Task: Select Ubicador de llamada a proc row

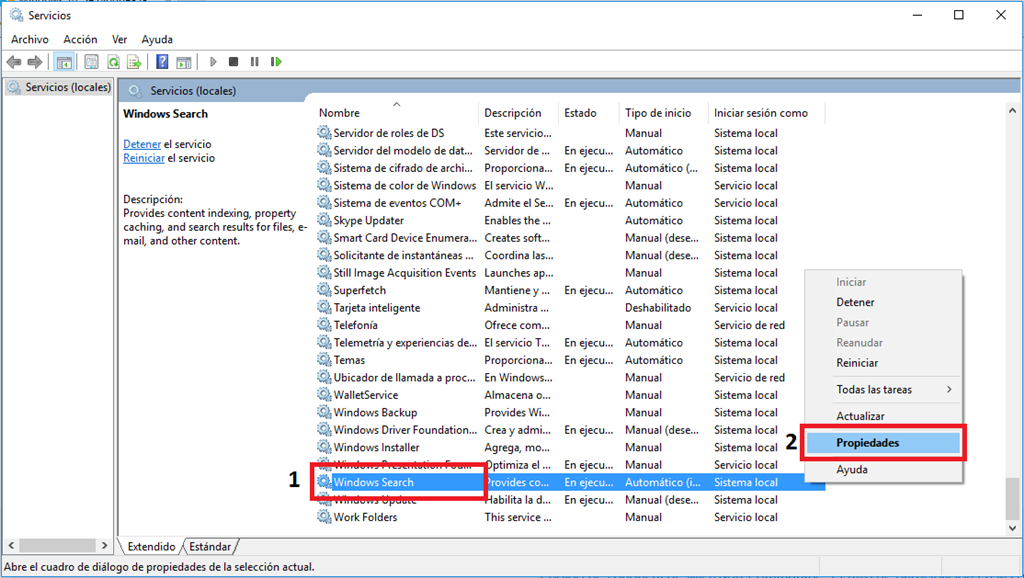Action: tap(570, 377)
